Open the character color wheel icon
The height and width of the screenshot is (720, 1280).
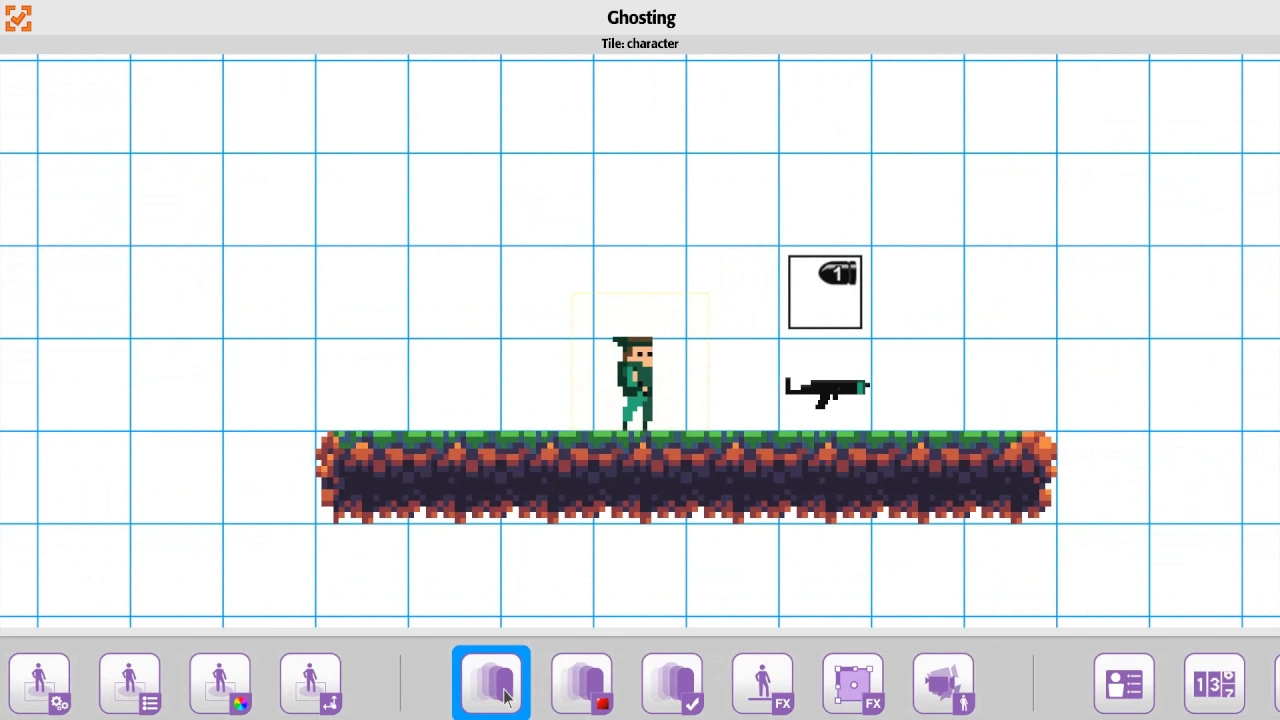point(220,684)
